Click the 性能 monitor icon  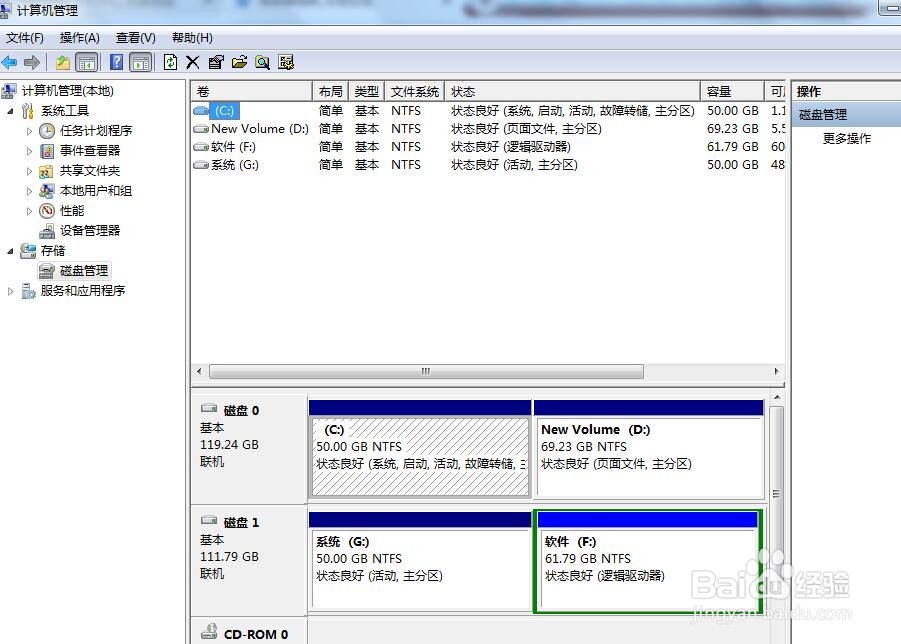coord(47,211)
